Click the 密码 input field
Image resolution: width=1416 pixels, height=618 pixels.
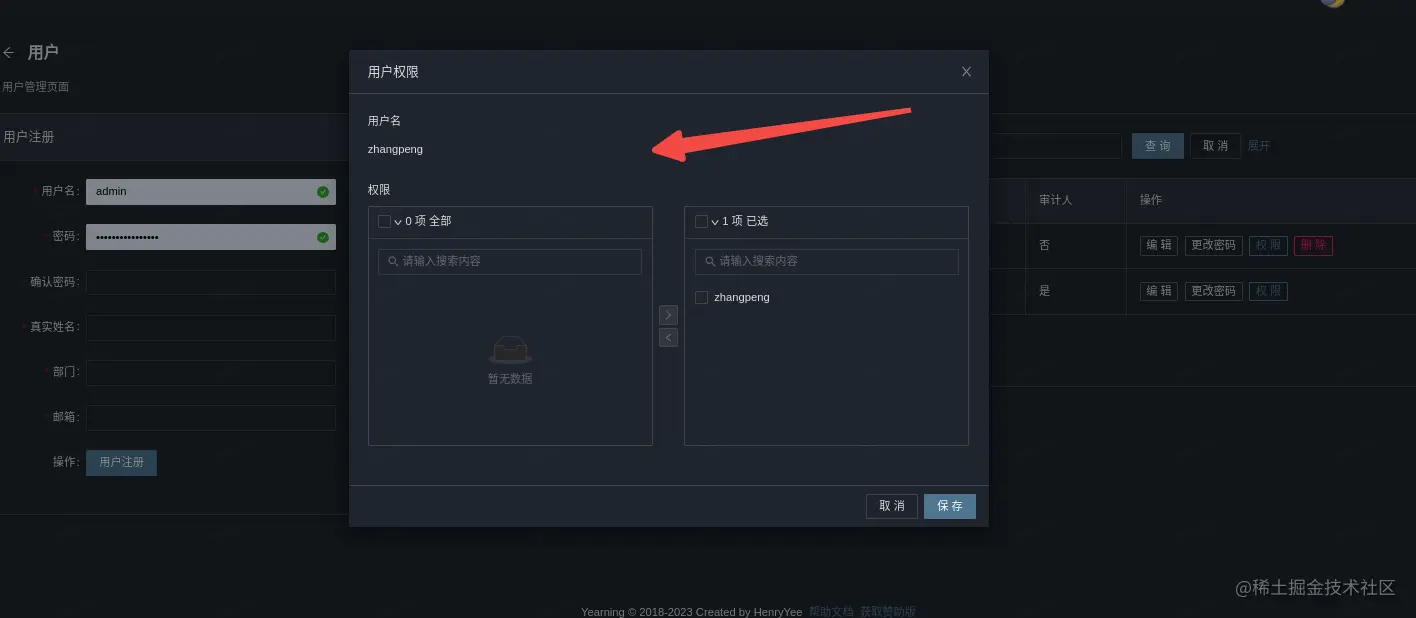click(211, 237)
